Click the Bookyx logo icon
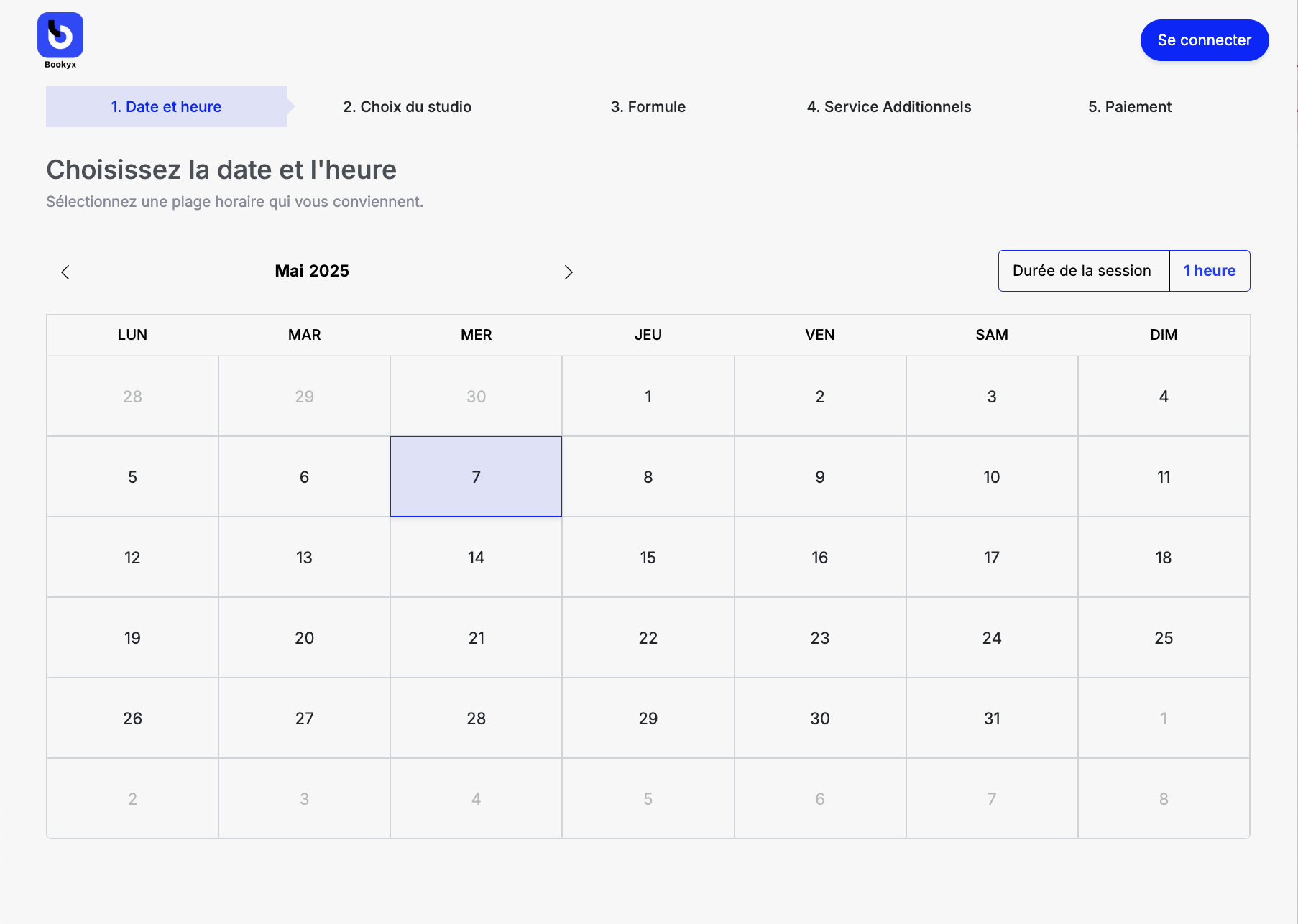The width and height of the screenshot is (1298, 924). coord(60,34)
